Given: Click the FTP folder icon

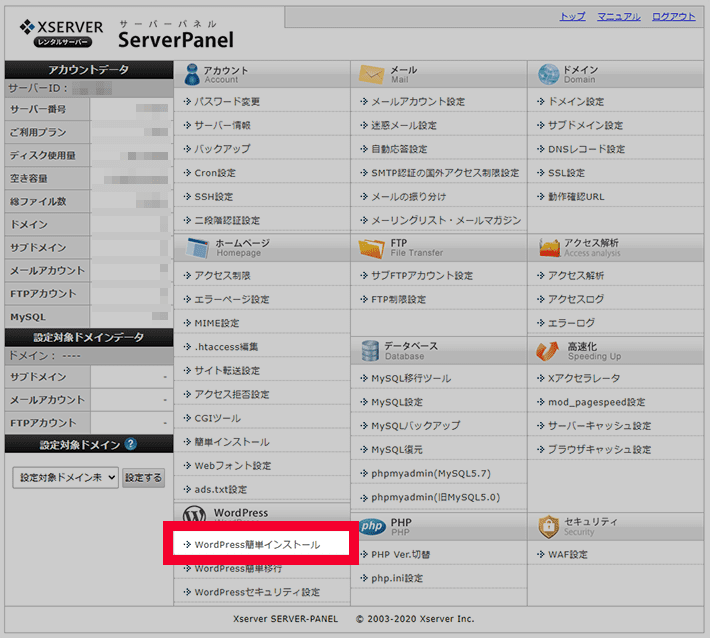Looking at the screenshot, I should click(x=371, y=248).
